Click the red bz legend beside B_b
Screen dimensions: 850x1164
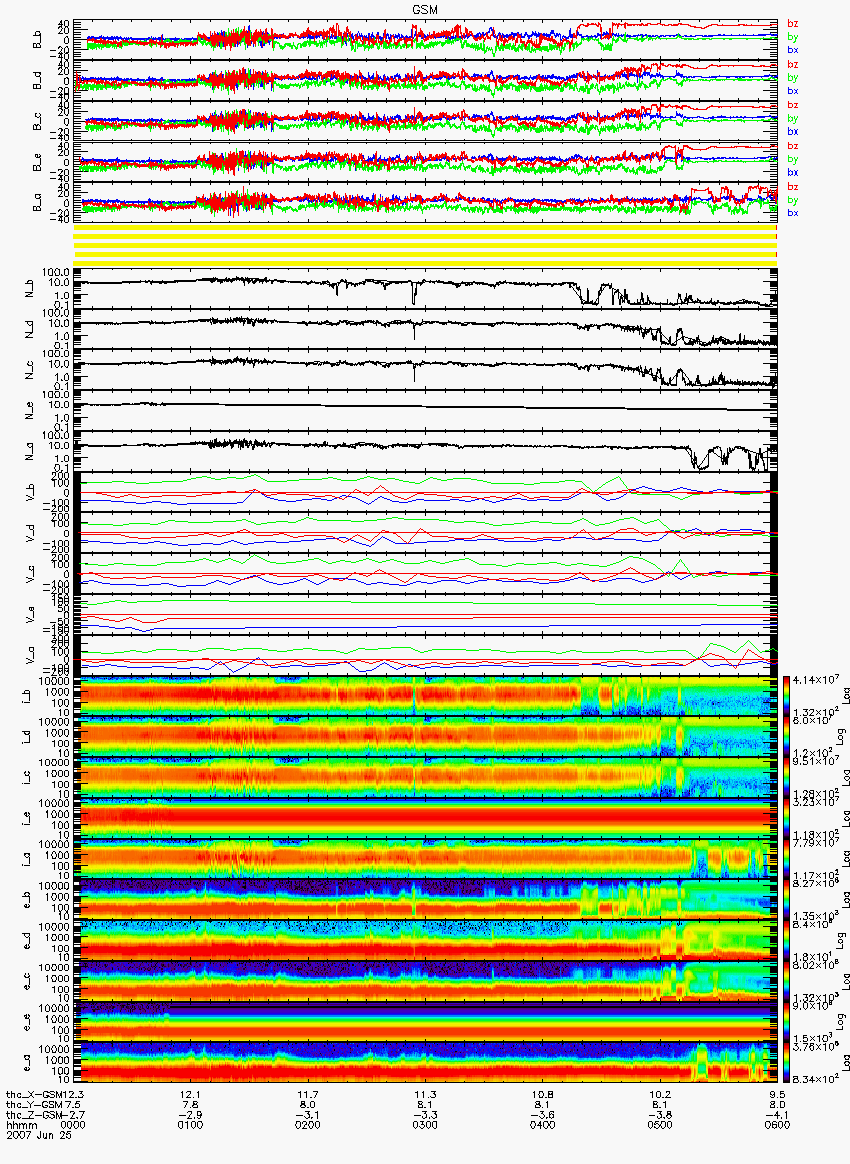pos(792,24)
